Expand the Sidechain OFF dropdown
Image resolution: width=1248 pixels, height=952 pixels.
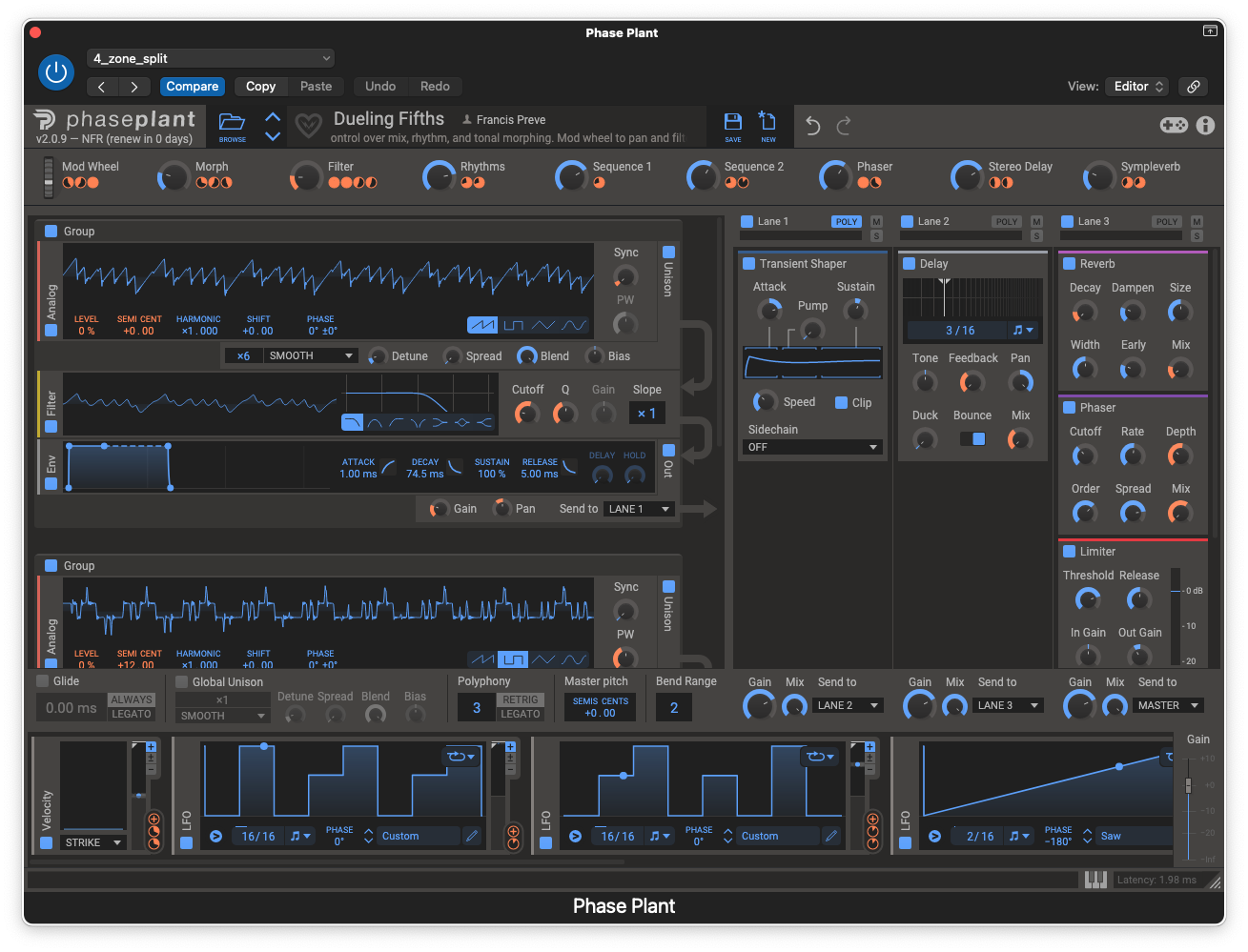click(812, 447)
